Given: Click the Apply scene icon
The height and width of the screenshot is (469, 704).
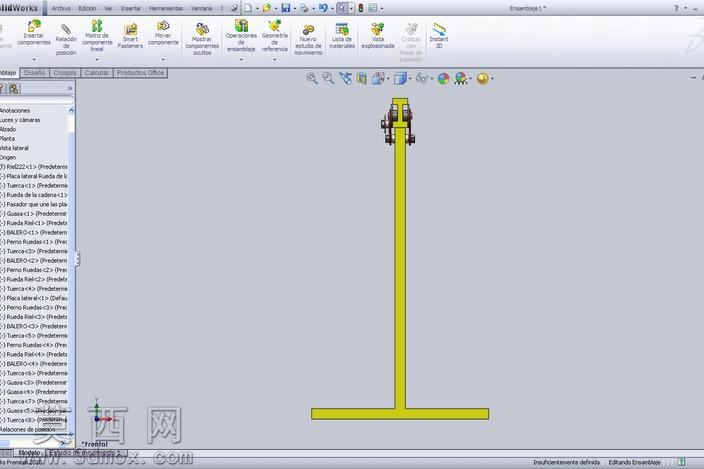Looking at the screenshot, I should coord(461,79).
